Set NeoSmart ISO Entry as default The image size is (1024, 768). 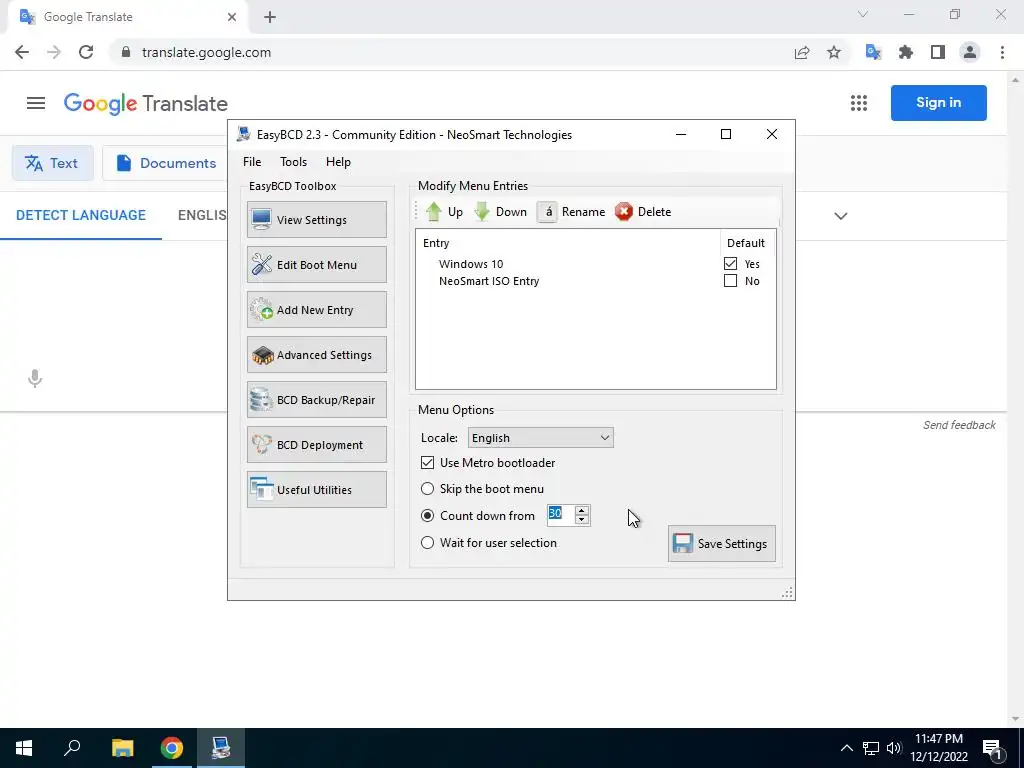(730, 281)
